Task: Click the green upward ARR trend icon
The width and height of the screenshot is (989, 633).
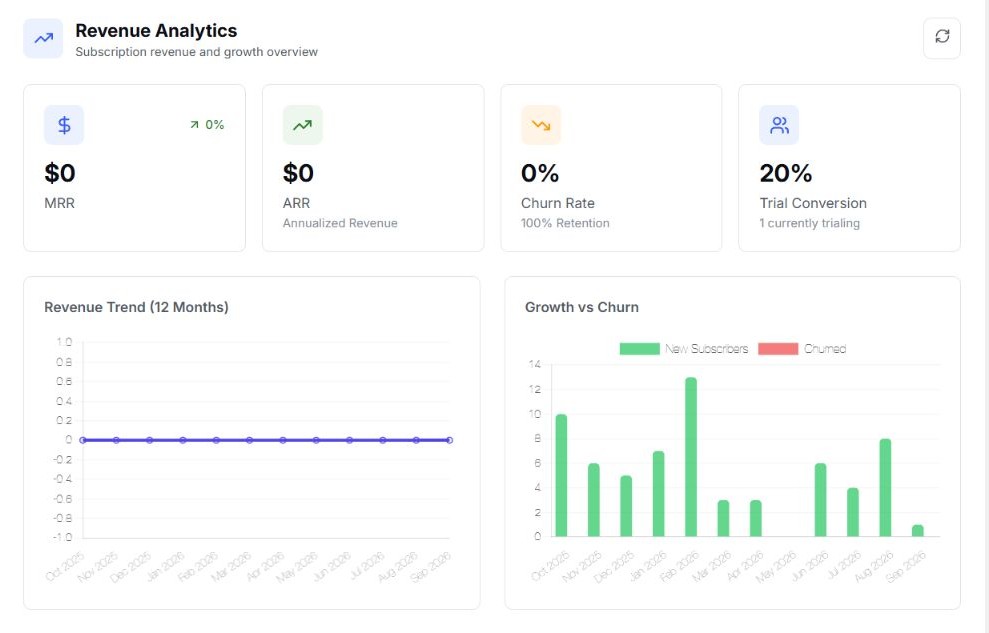Action: 303,125
